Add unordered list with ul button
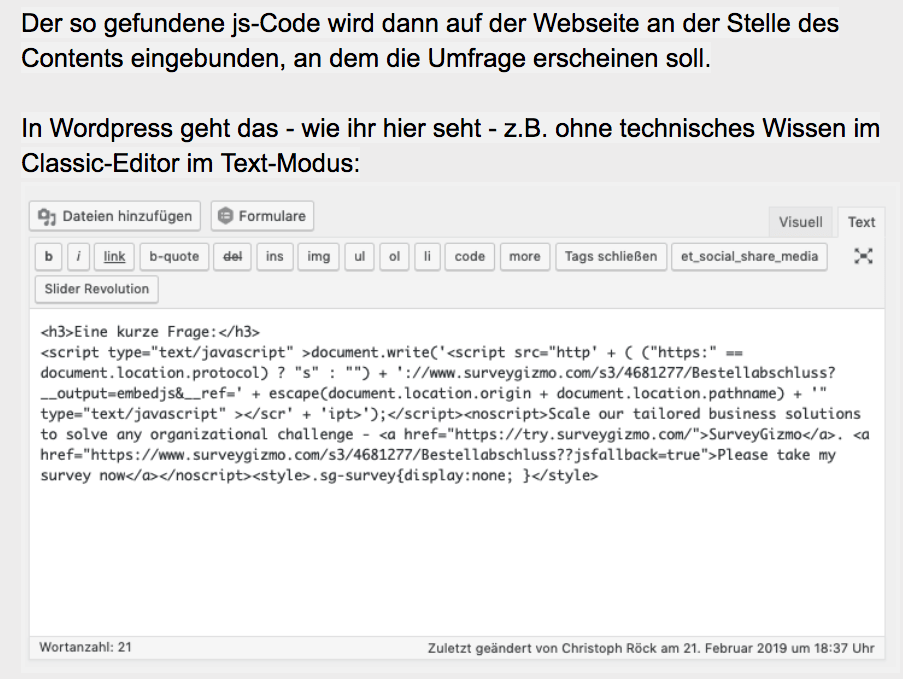Screen dimensions: 903x679 click(x=359, y=256)
